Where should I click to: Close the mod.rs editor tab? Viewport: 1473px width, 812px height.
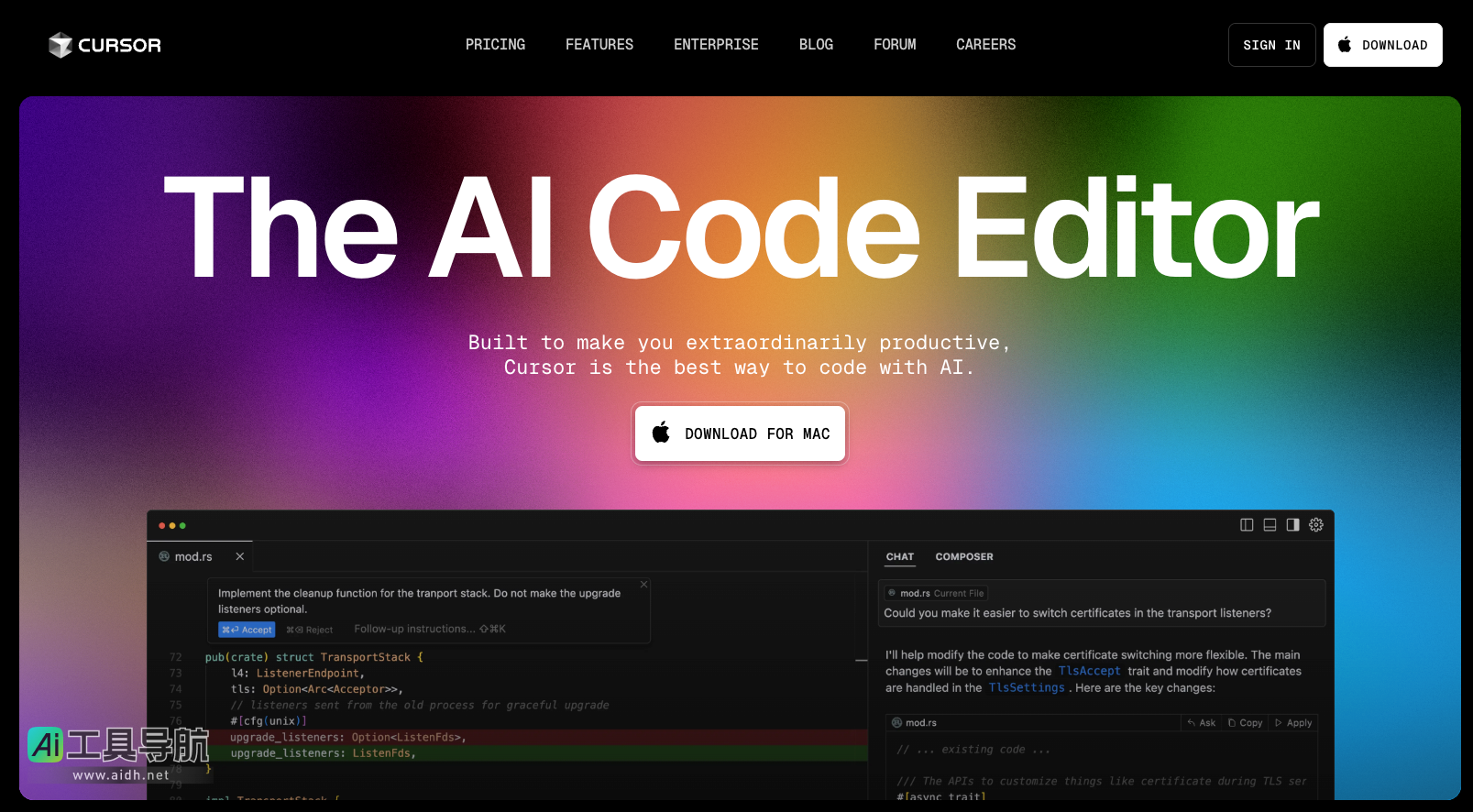(x=240, y=556)
